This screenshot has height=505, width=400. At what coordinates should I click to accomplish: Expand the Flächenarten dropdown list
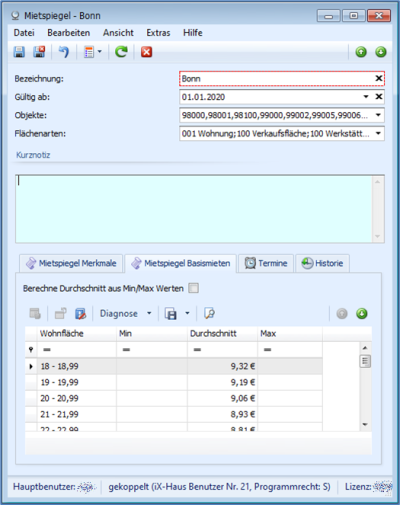coord(378,133)
